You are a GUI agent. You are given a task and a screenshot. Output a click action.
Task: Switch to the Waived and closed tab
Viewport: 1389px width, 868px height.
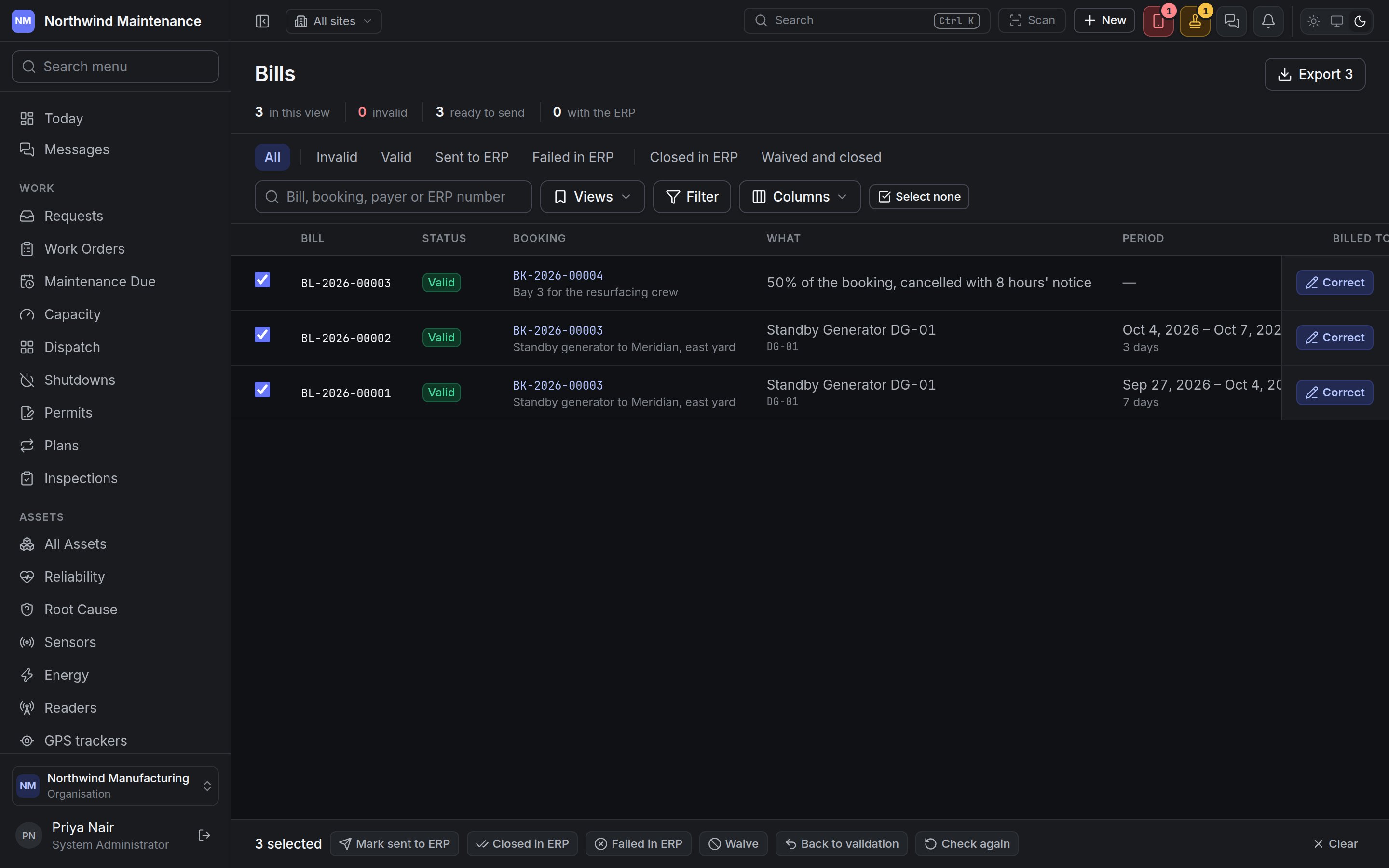tap(821, 157)
